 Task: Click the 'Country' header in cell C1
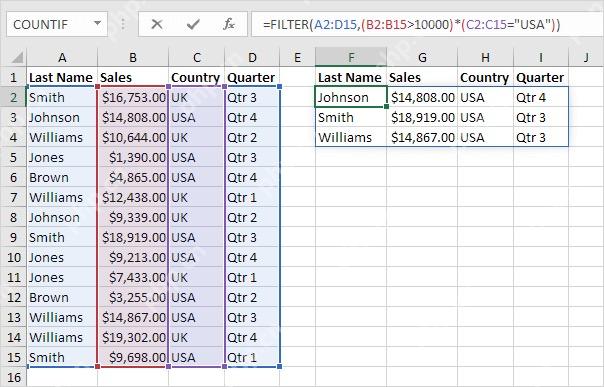pos(196,77)
